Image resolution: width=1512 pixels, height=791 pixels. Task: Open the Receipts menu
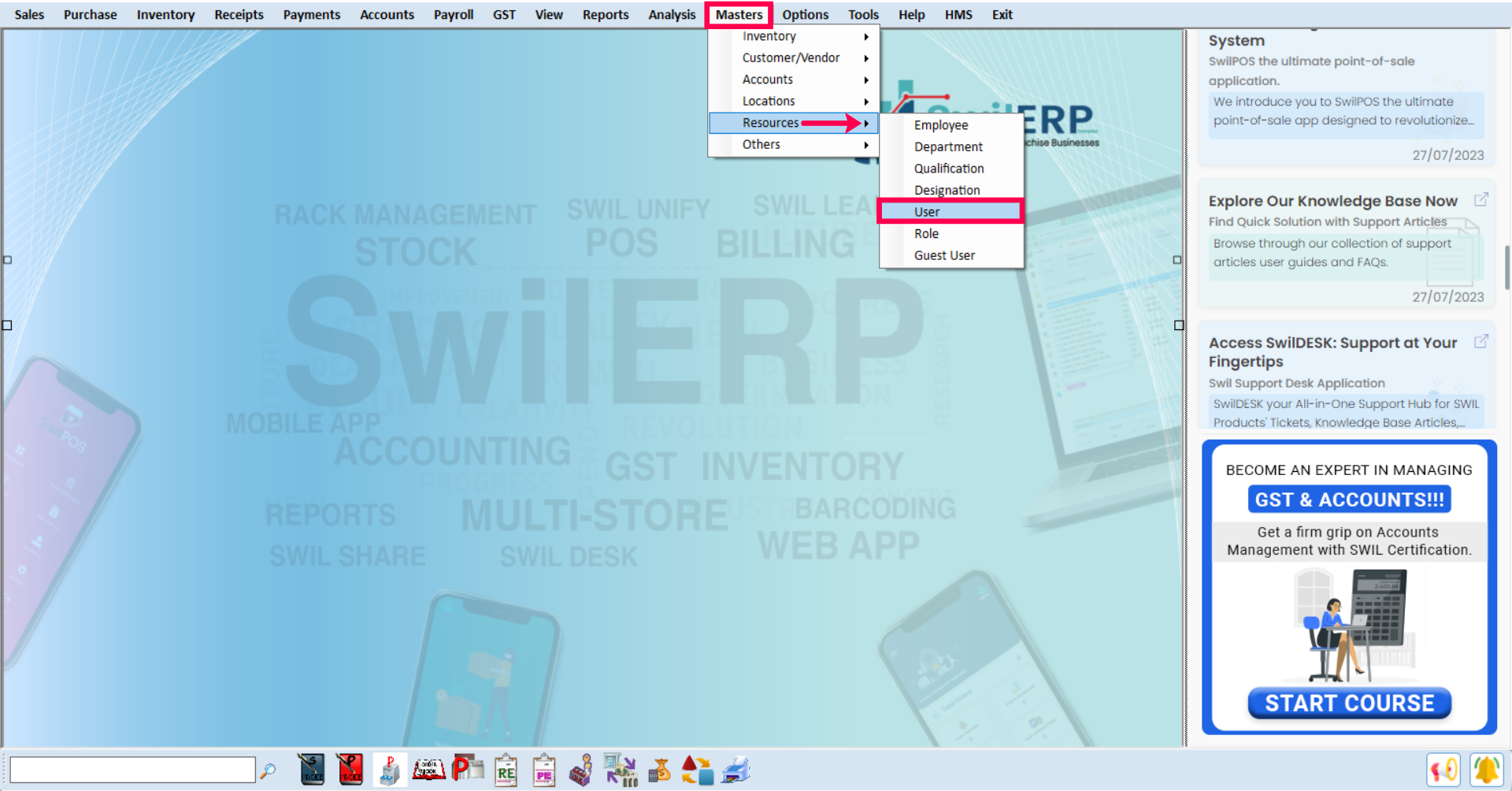click(239, 14)
